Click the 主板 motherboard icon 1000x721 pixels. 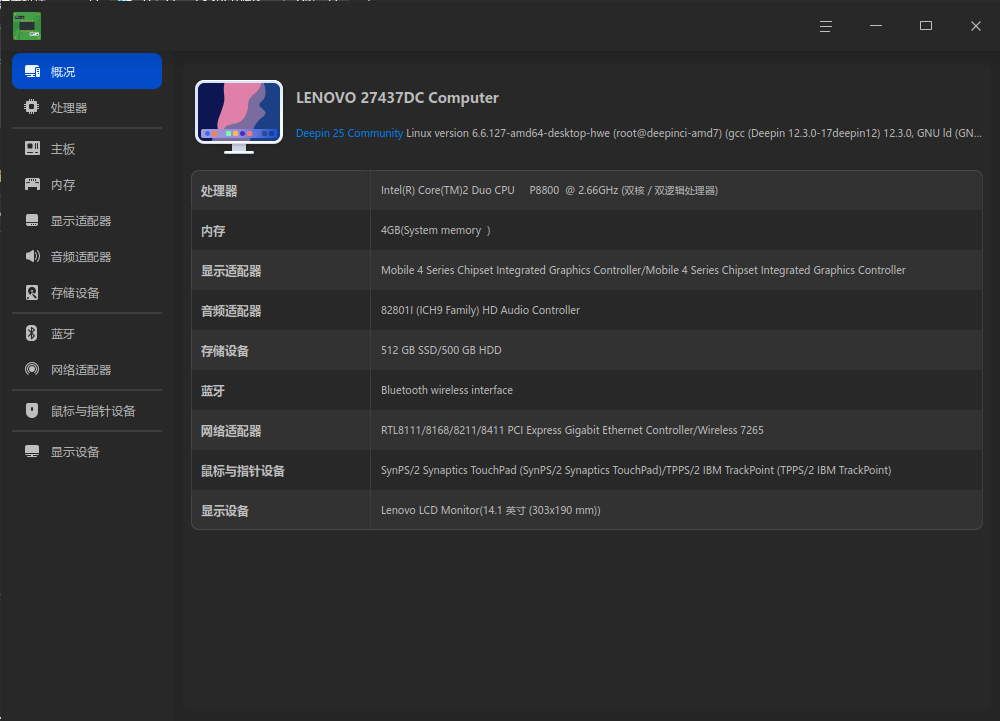click(32, 149)
